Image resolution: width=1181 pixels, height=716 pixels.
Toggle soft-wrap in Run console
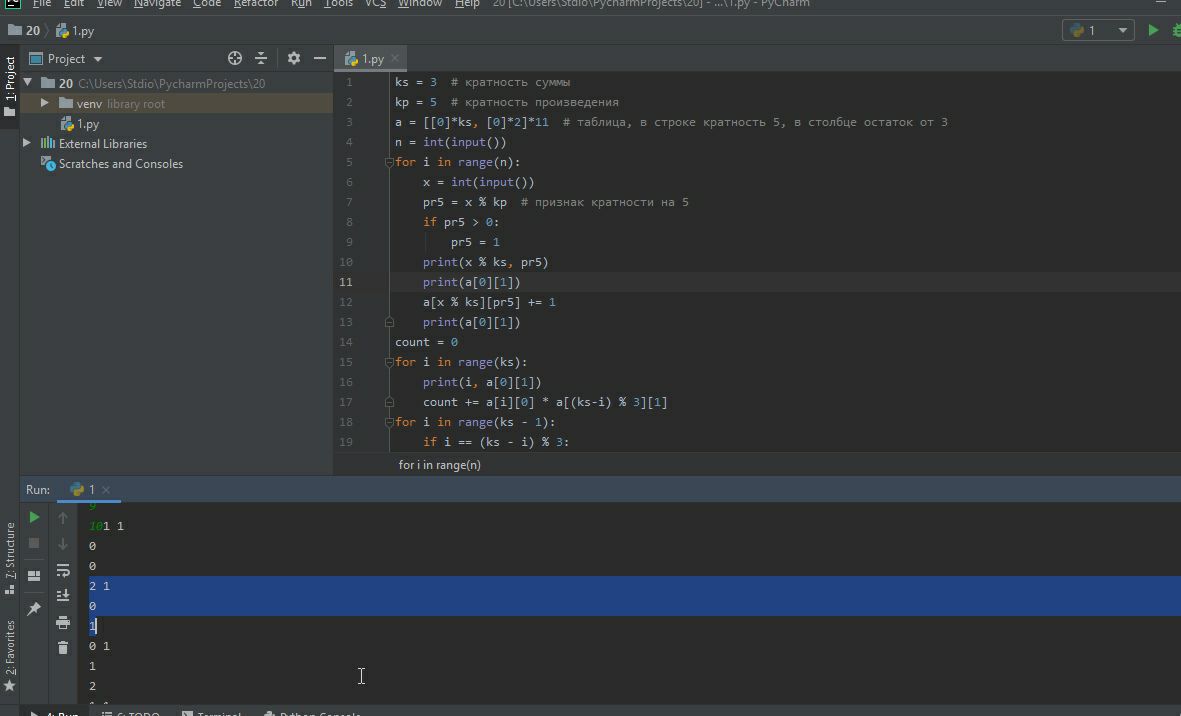coord(63,570)
